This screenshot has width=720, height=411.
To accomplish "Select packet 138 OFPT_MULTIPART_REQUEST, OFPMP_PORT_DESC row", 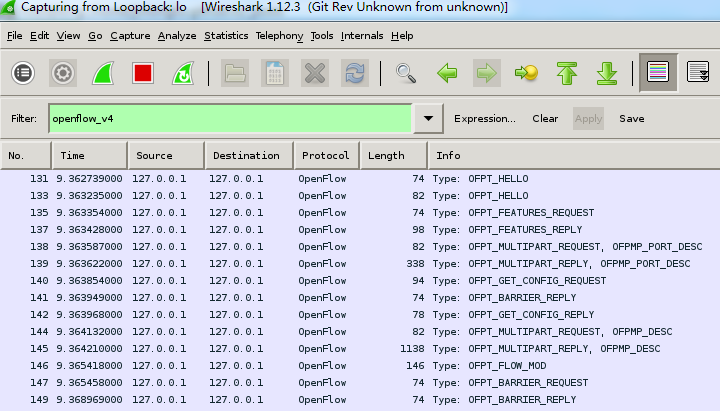I will click(360, 247).
